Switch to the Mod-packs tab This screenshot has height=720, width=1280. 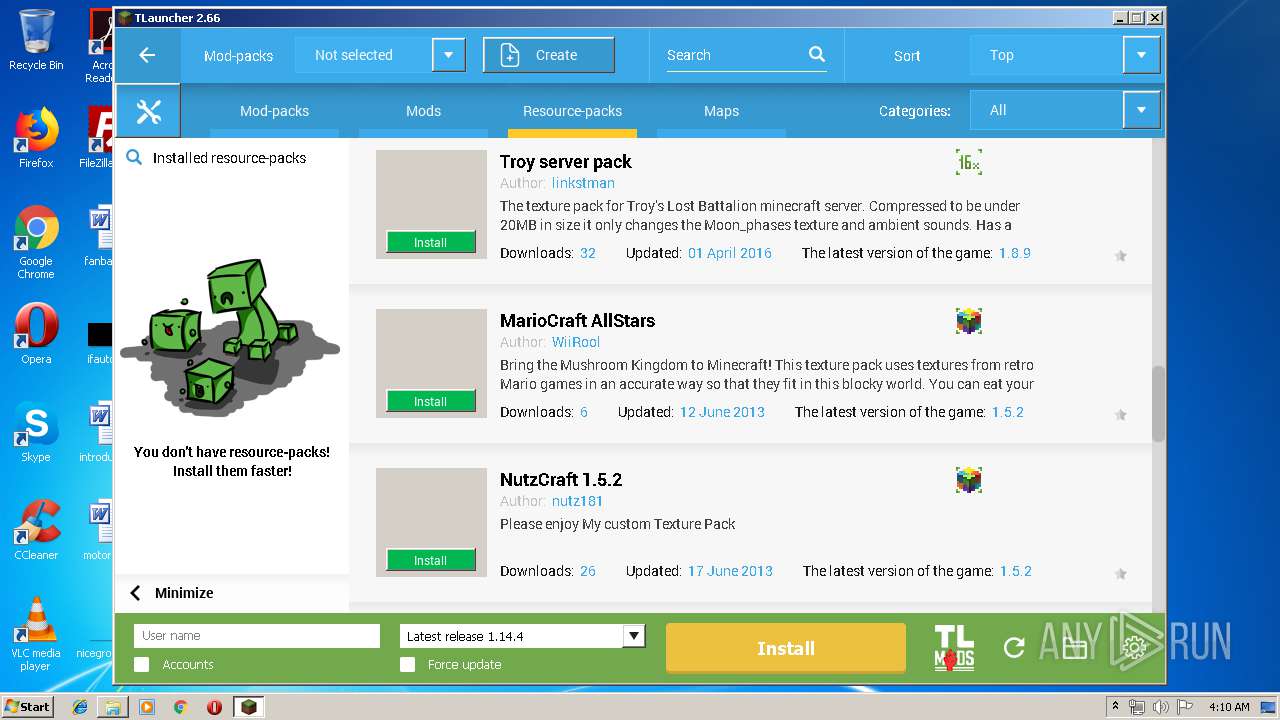(274, 111)
